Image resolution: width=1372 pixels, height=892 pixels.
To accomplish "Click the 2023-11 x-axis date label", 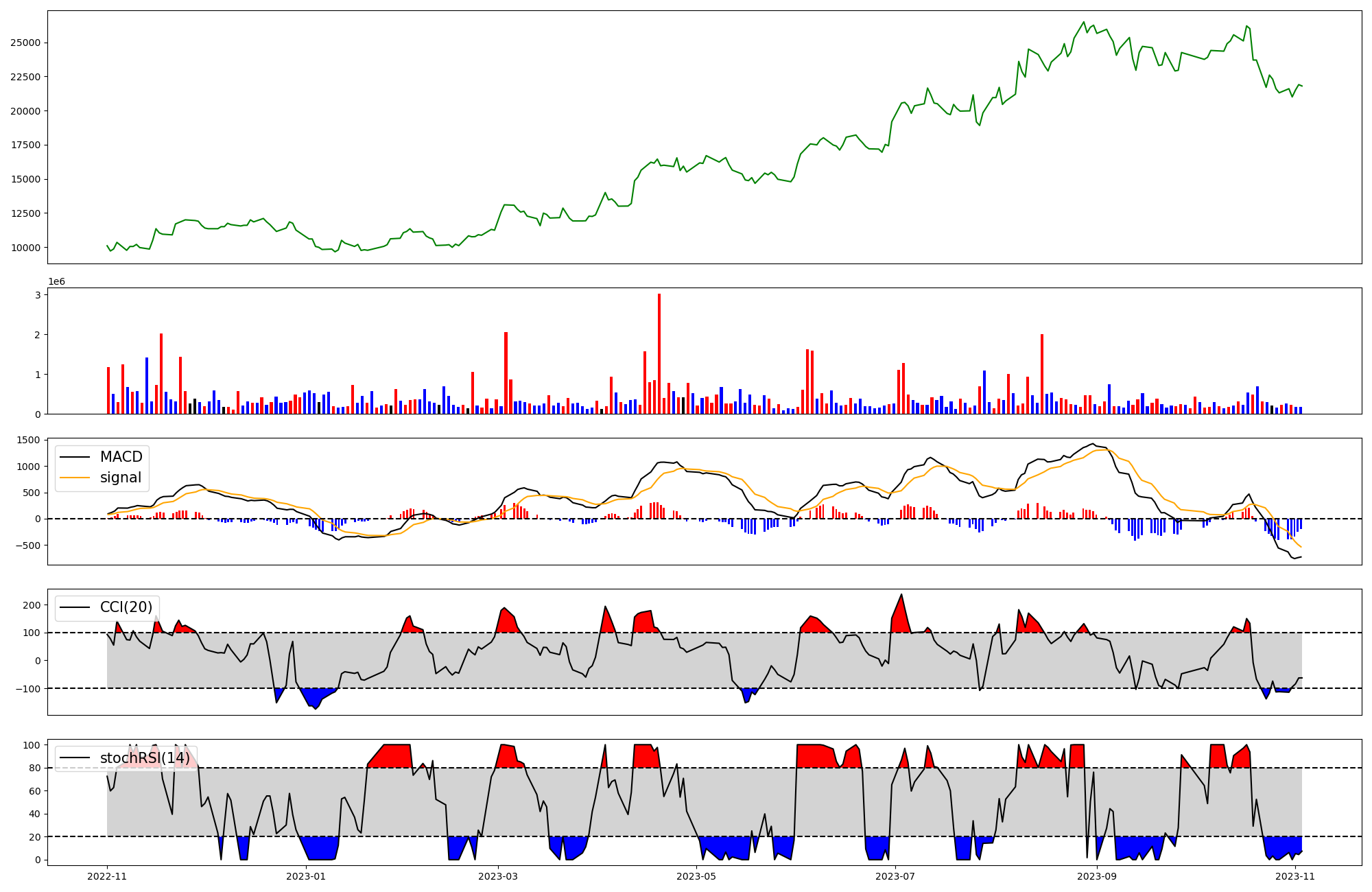I will [1294, 876].
